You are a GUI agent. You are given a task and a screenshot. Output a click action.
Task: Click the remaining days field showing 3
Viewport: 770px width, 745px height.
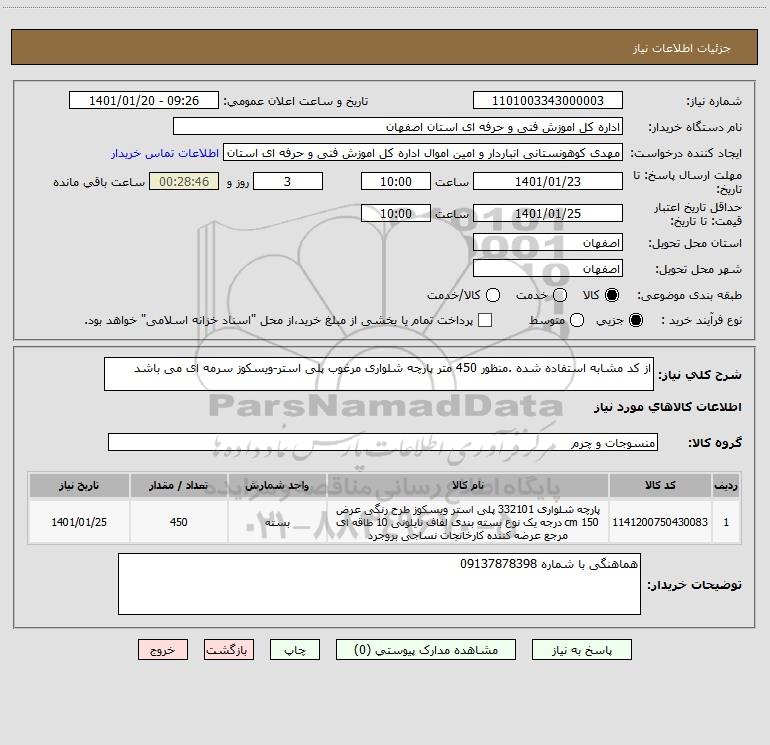288,181
